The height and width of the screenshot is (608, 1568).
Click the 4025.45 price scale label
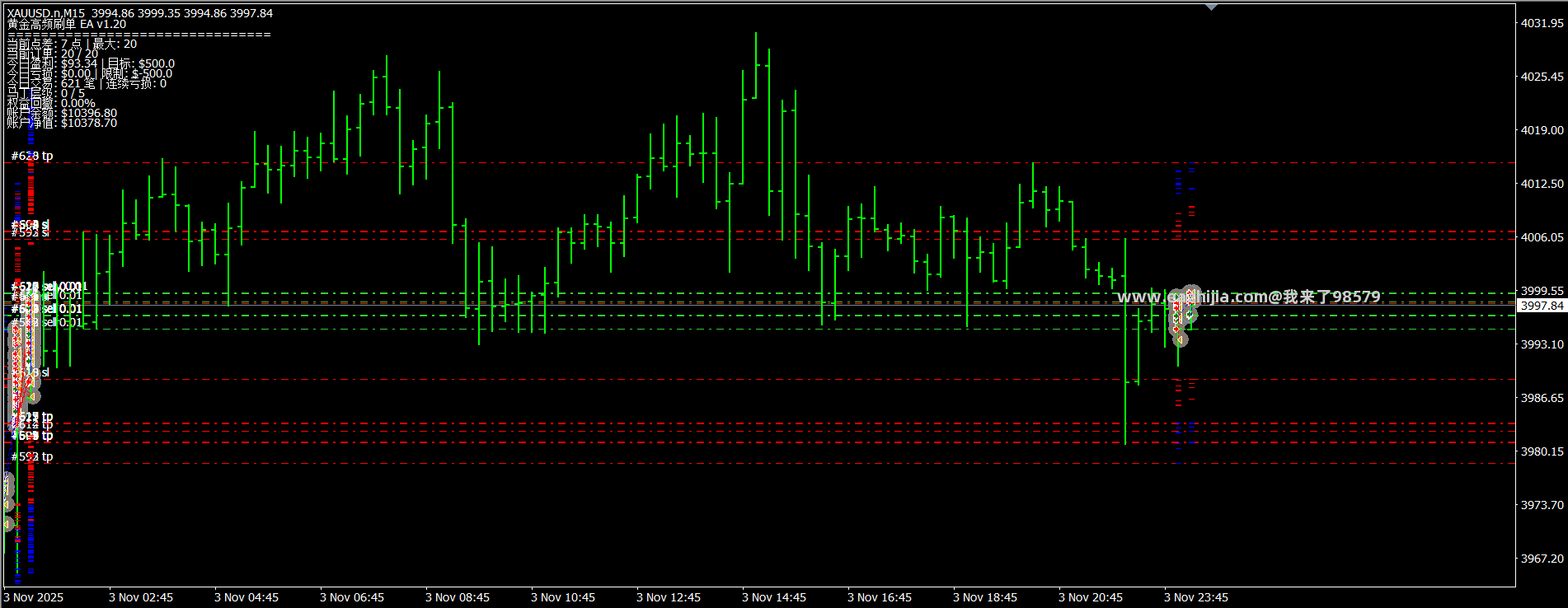(x=1542, y=77)
